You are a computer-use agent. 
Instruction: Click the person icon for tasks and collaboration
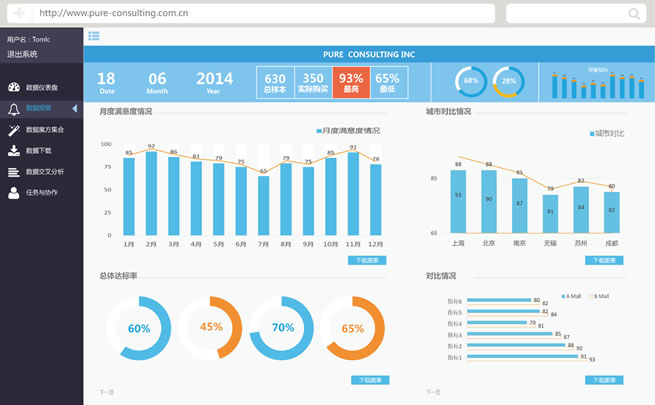pyautogui.click(x=14, y=193)
